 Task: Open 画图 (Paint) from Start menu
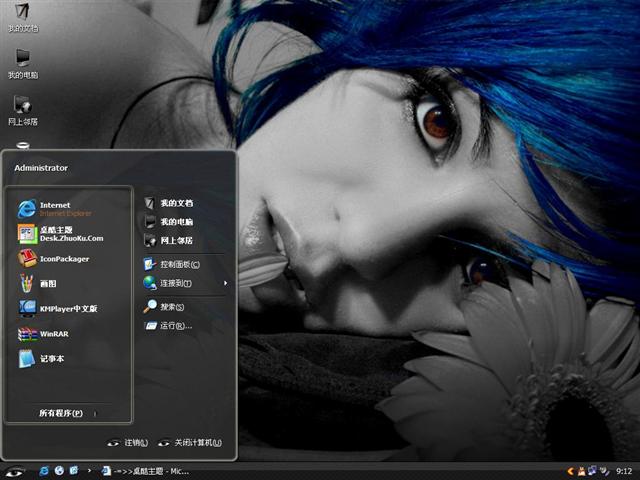click(x=47, y=284)
